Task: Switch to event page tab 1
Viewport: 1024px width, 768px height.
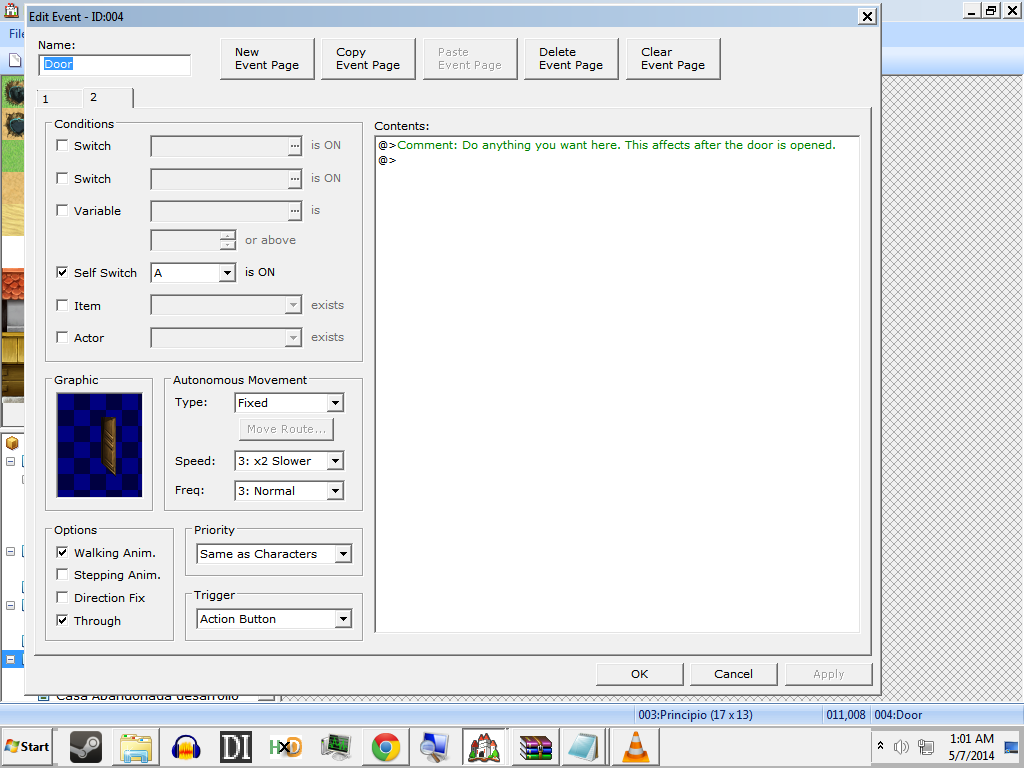Action: pyautogui.click(x=46, y=99)
